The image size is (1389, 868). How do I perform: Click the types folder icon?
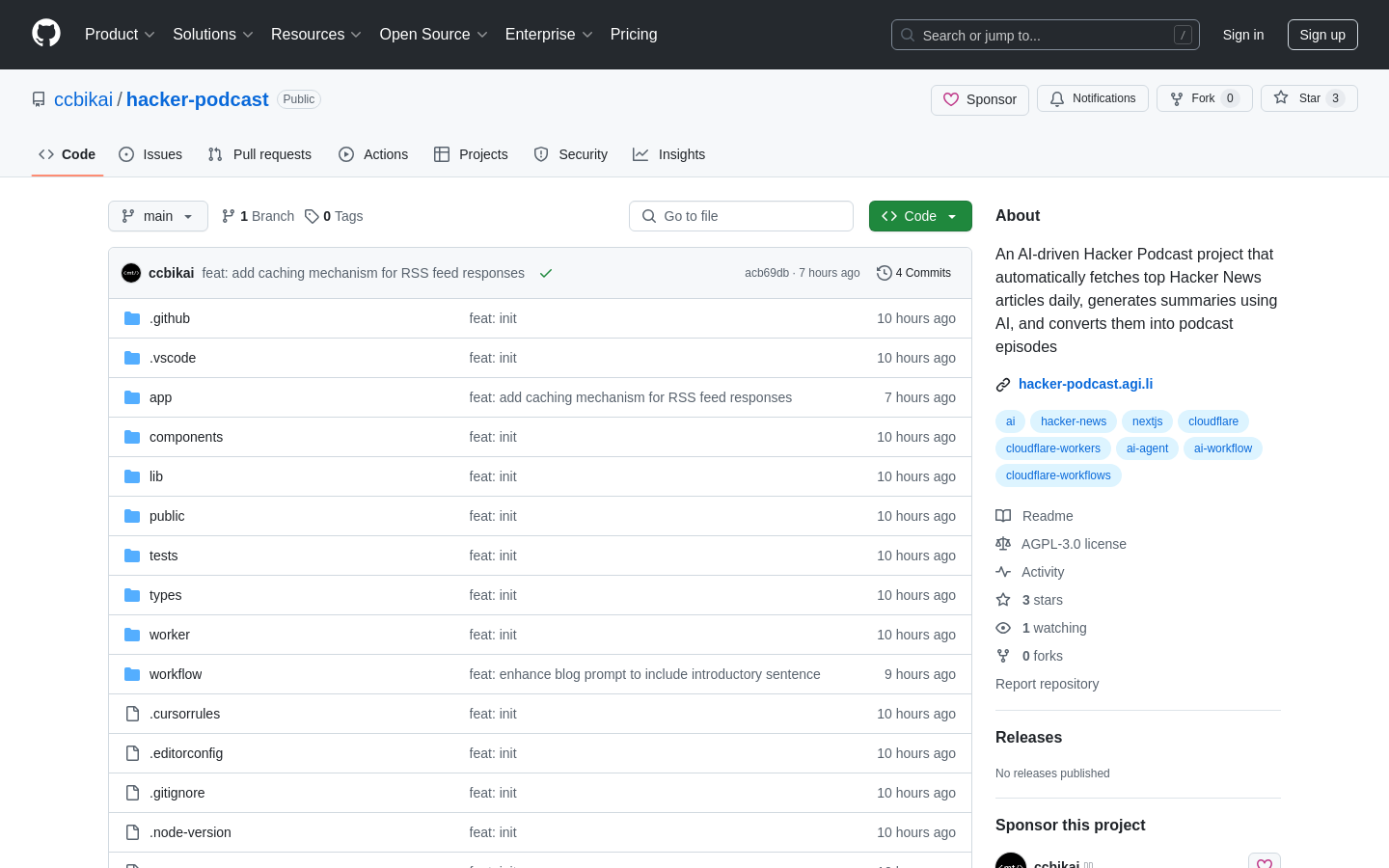click(x=132, y=595)
